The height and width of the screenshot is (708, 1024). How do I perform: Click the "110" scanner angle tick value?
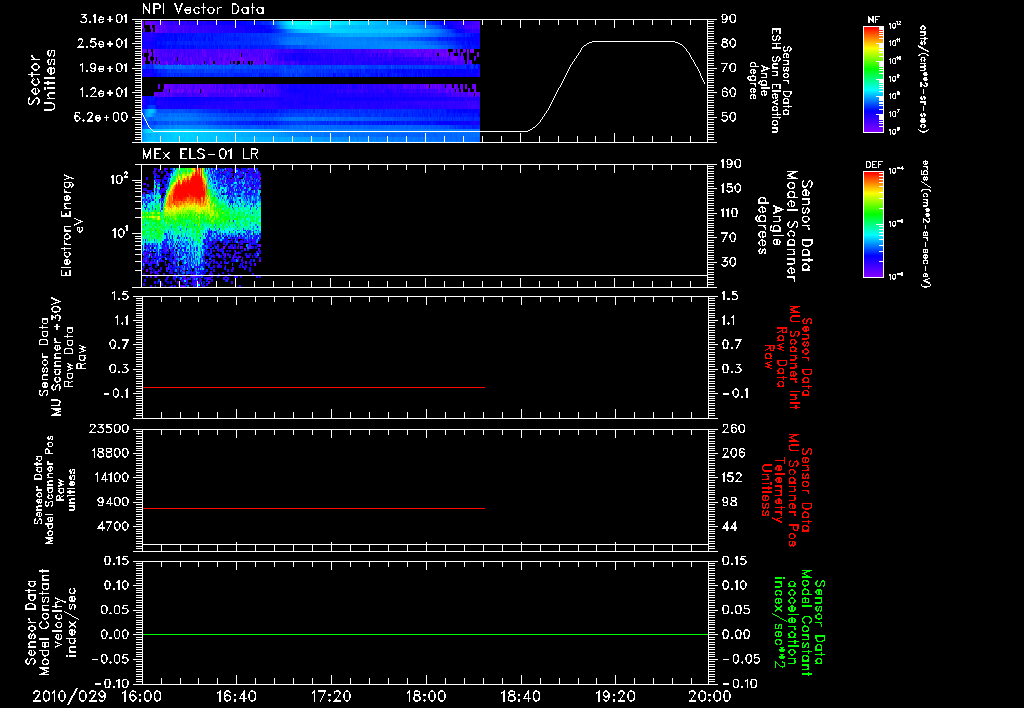coord(729,213)
